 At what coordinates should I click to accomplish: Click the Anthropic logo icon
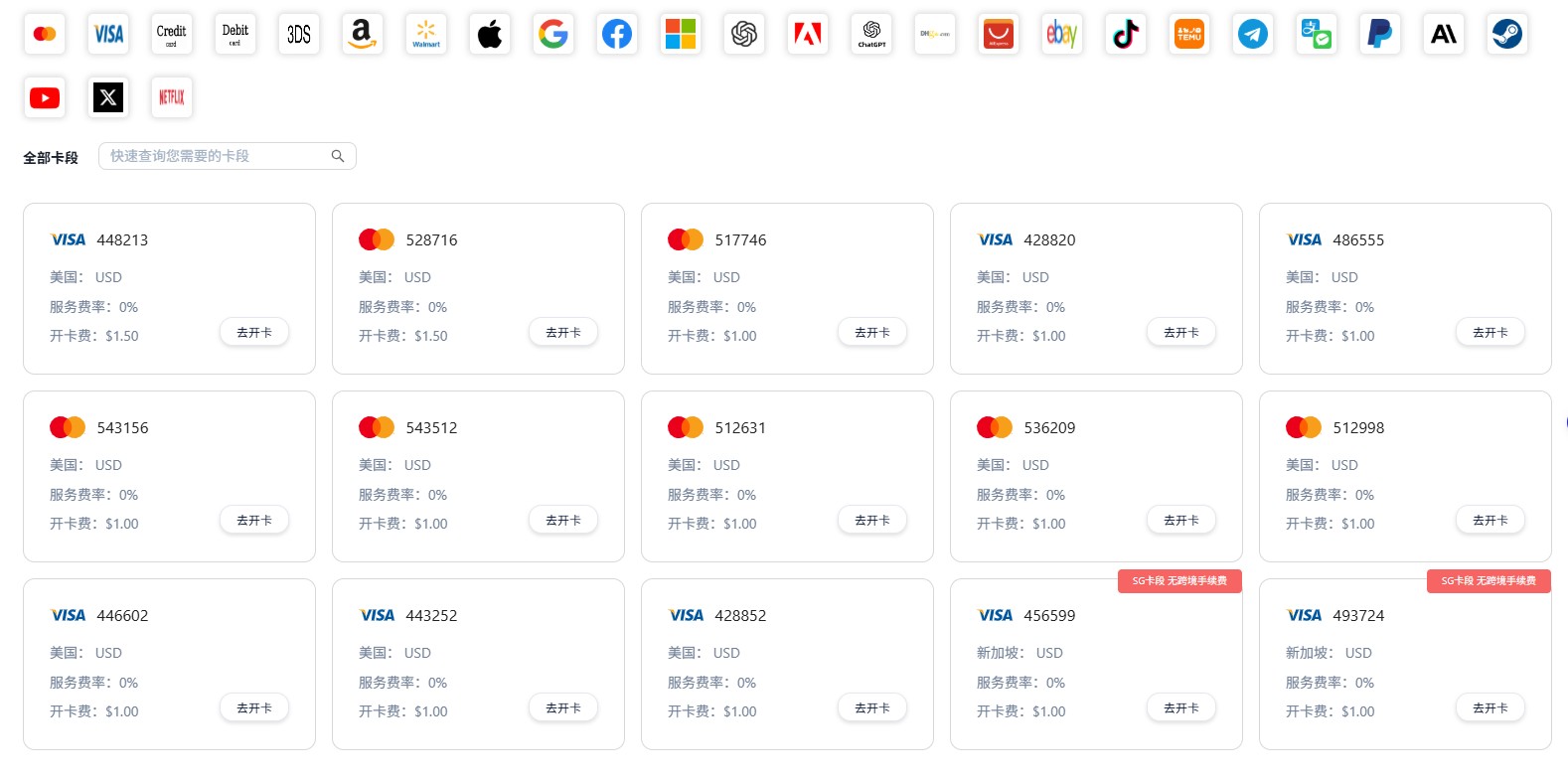[1444, 34]
